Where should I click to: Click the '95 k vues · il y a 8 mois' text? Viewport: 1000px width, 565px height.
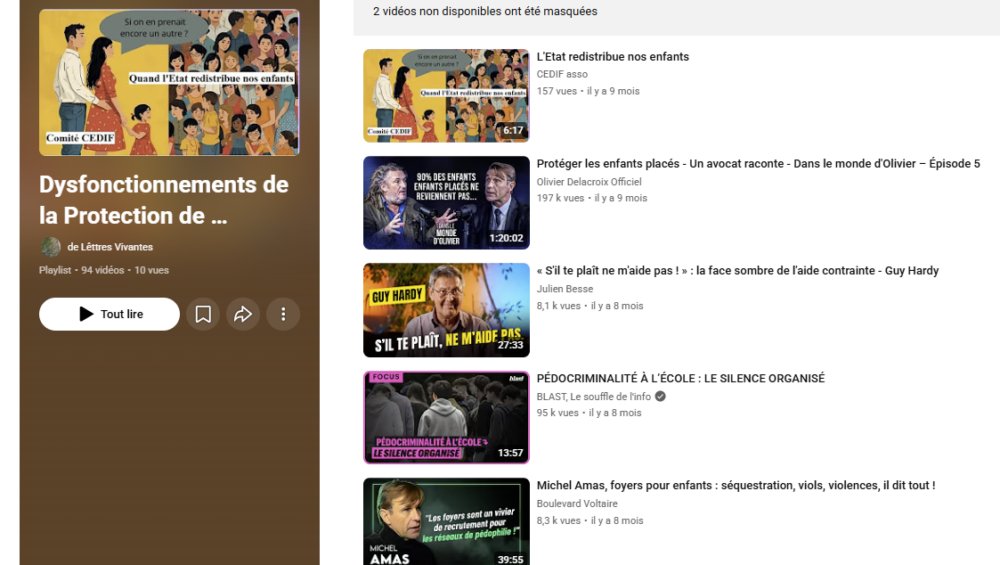coord(589,413)
